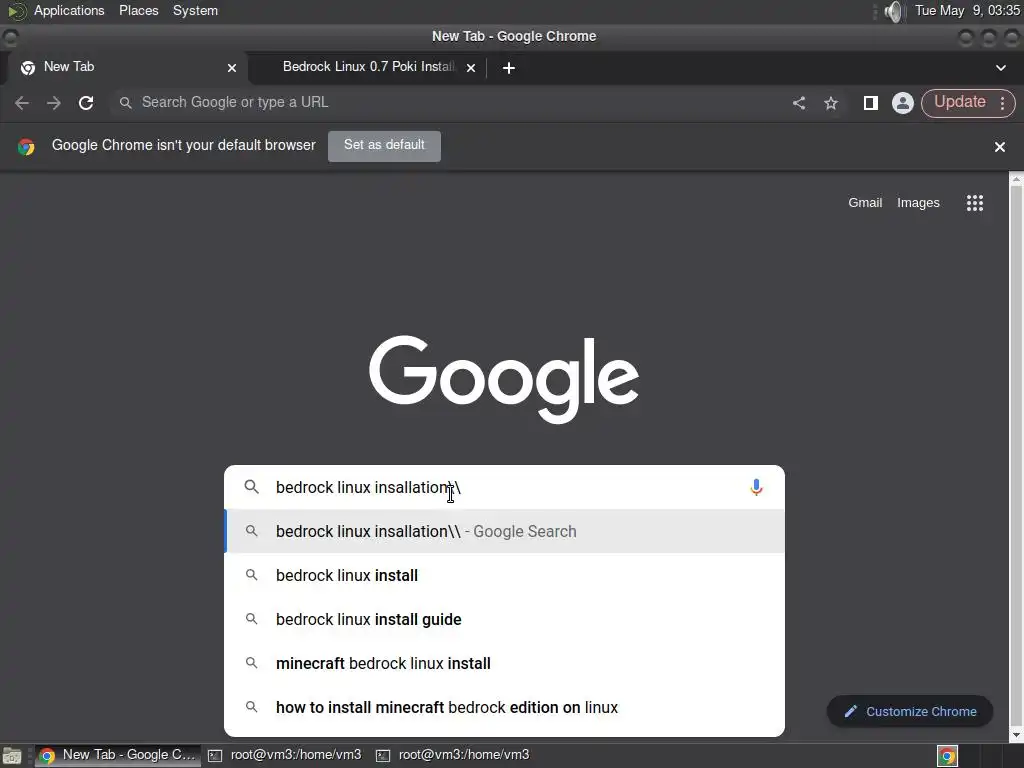The image size is (1024, 768).
Task: Go back using the browser back arrow
Action: pos(22,103)
